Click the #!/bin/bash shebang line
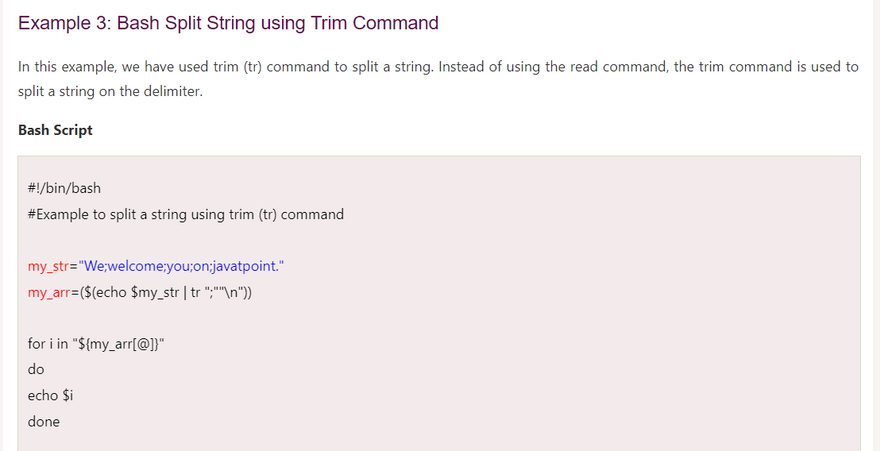 [x=64, y=188]
